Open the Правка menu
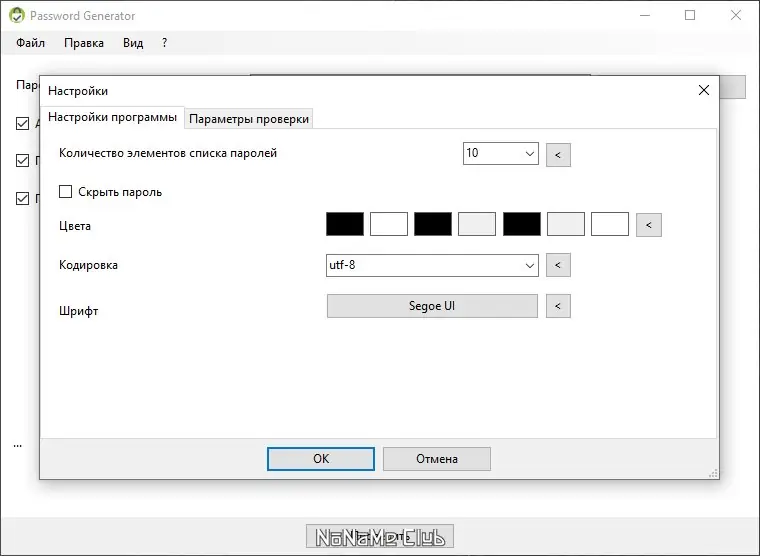Screen dimensions: 760x556 (84, 43)
